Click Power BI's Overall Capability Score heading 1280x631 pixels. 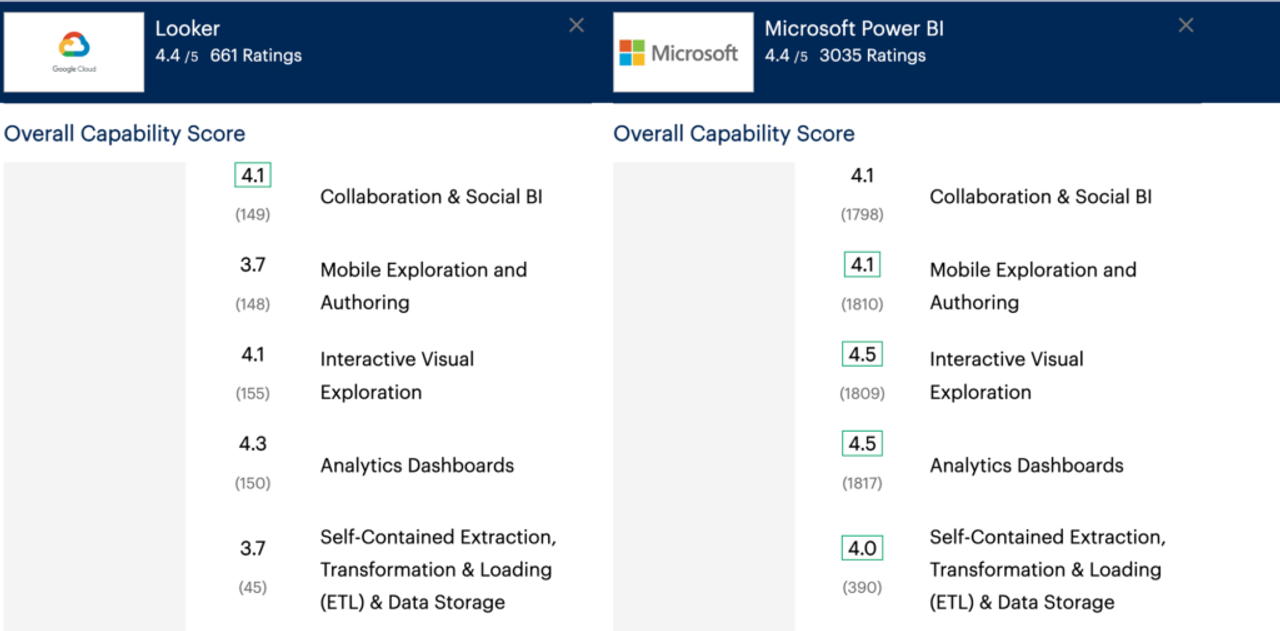click(734, 134)
